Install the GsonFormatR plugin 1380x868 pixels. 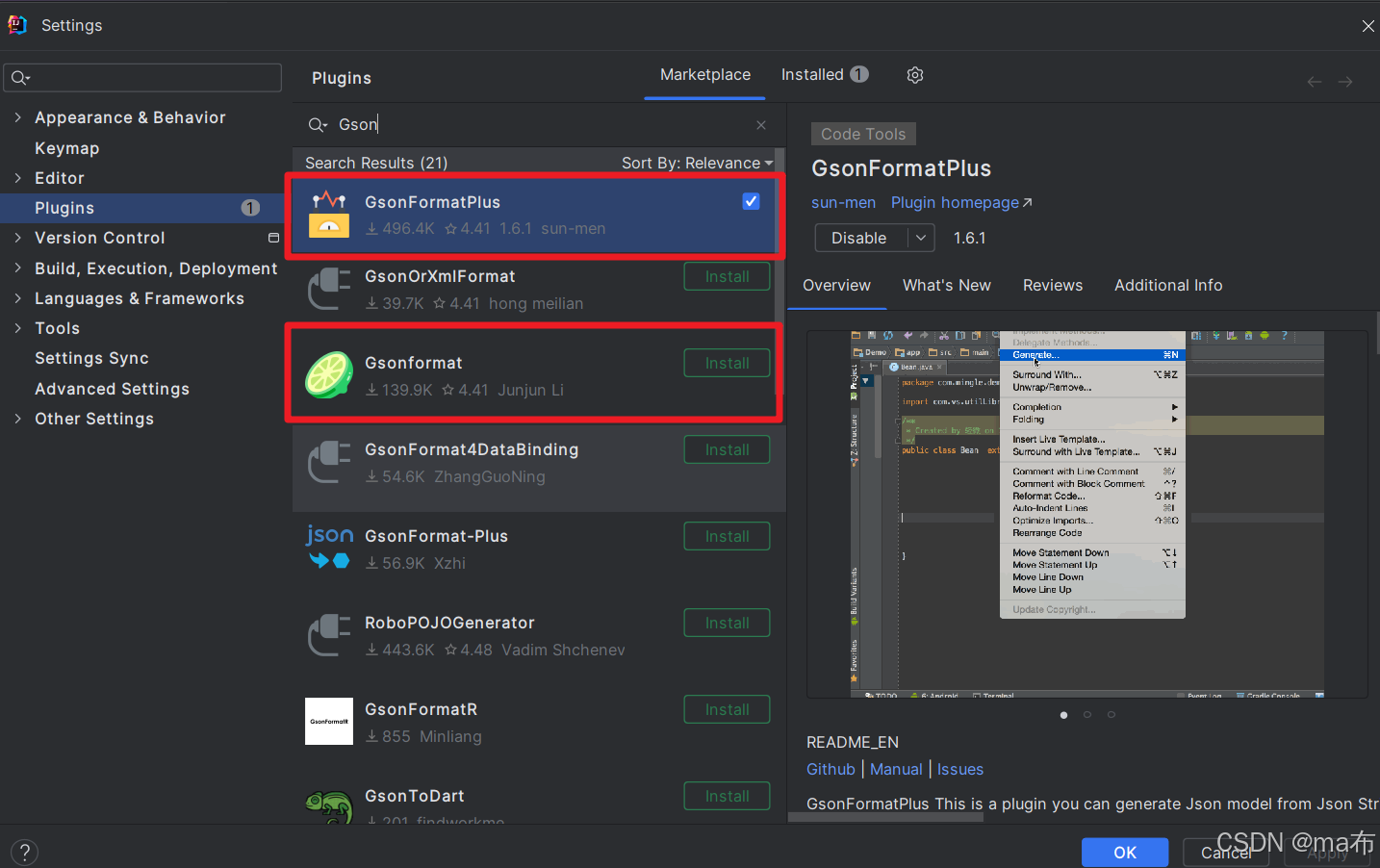pyautogui.click(x=727, y=710)
